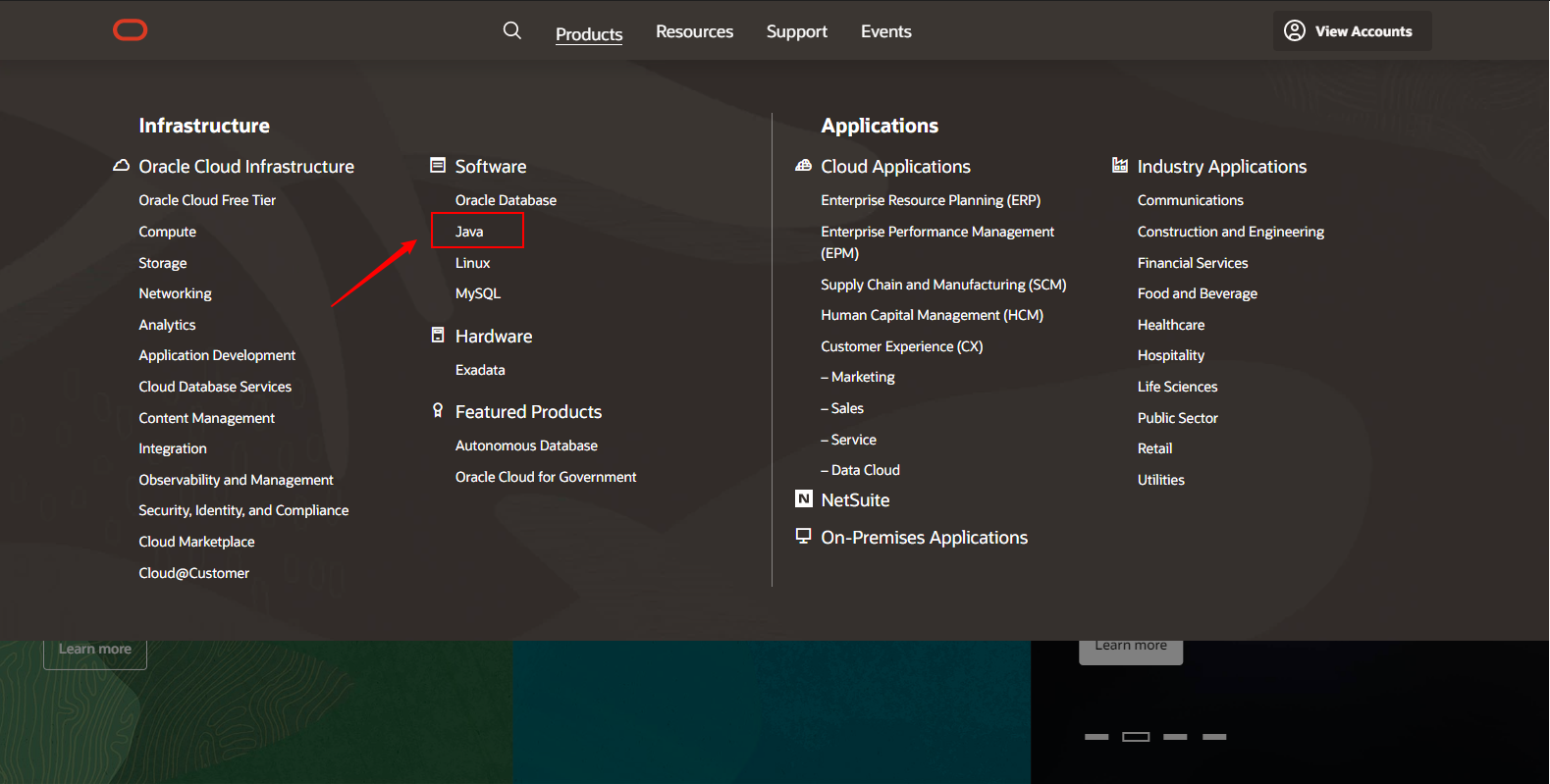This screenshot has width=1550, height=784.
Task: Select the second carousel slide indicator
Action: 1136,737
